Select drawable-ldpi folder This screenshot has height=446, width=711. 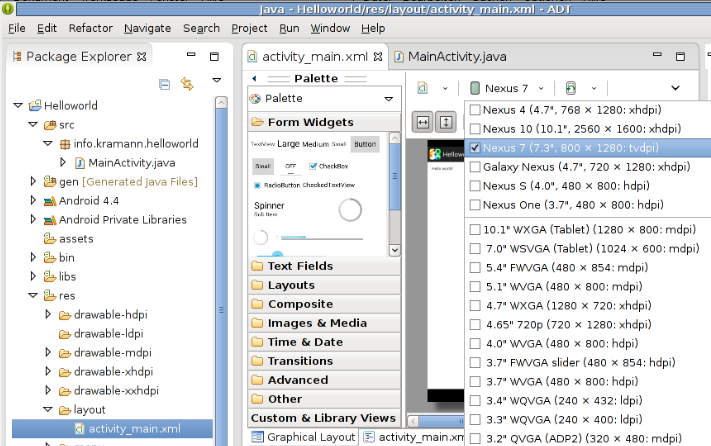click(x=101, y=334)
